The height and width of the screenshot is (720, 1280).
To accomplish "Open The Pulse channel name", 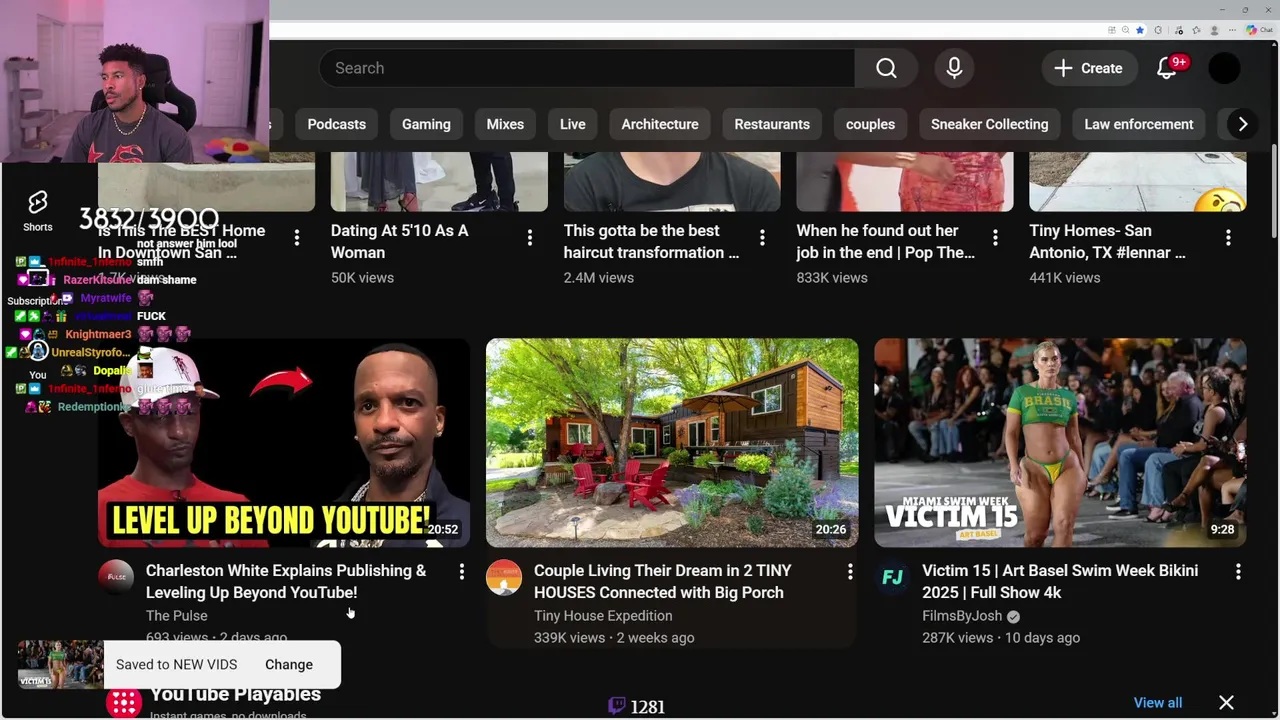I will click(x=177, y=616).
